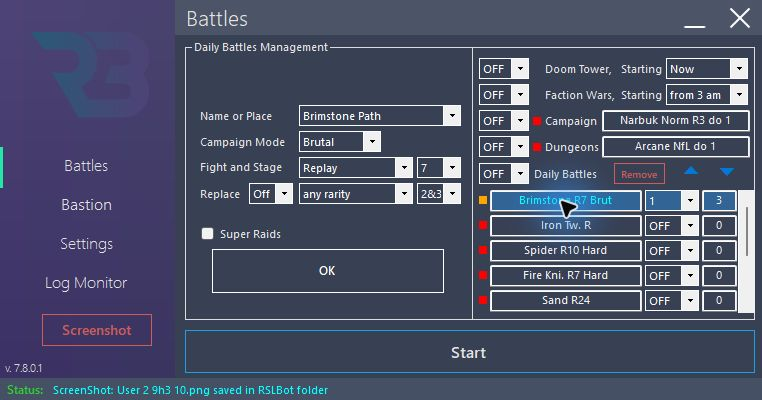
Task: Select Narbuk Norm R3 do 1 campaign entry
Action: [x=675, y=121]
